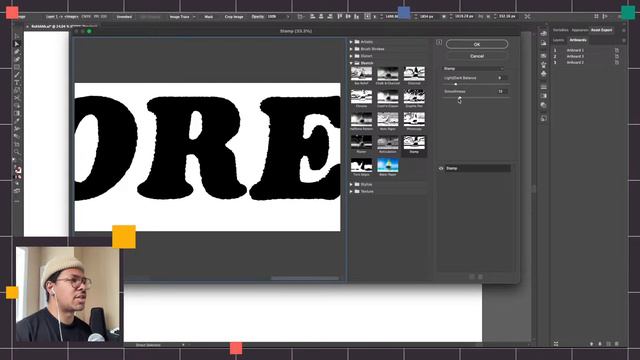
Task: Select Artboard 1 in Artboards panel
Action: [585, 50]
